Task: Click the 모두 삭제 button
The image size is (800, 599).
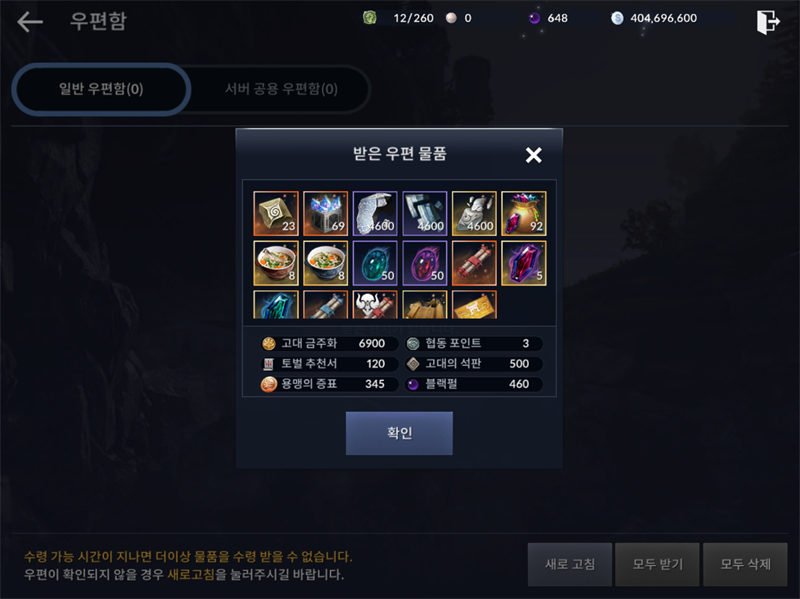Action: tap(745, 564)
